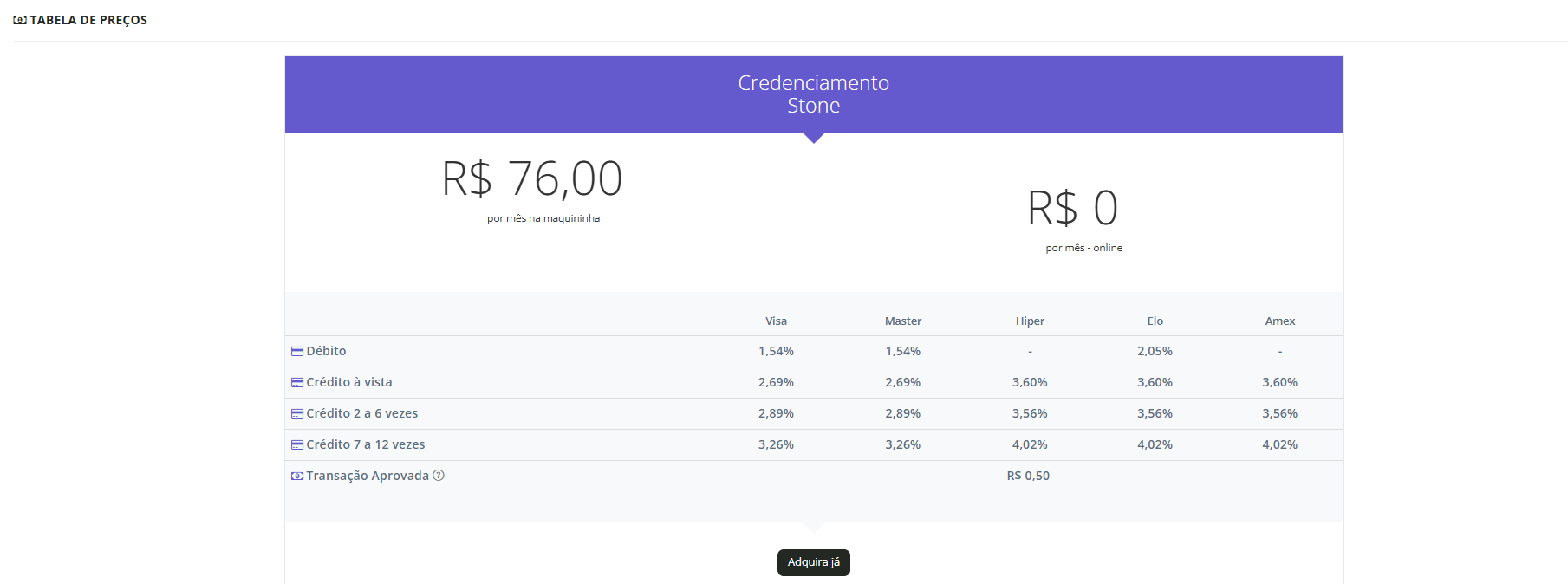The width and height of the screenshot is (1568, 584).
Task: Click the Elo 7 a 12 vezes 4,02%
Action: [x=1155, y=444]
